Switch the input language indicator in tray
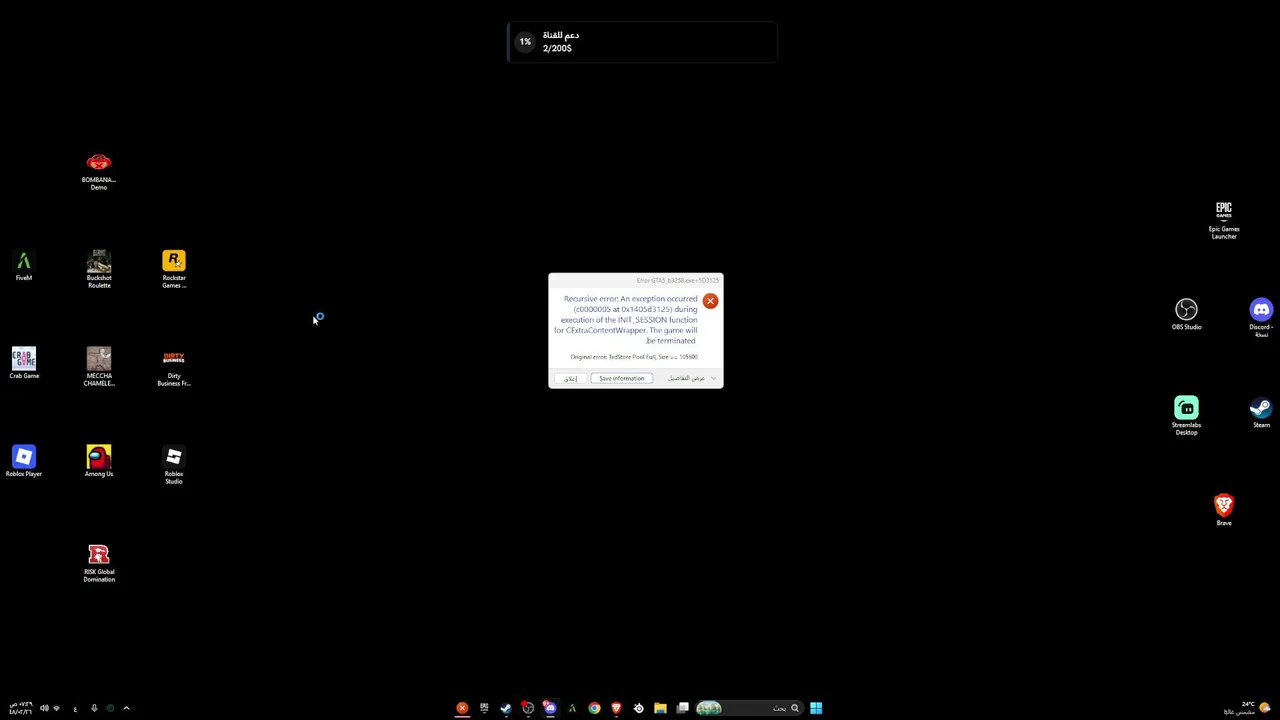 coord(75,709)
